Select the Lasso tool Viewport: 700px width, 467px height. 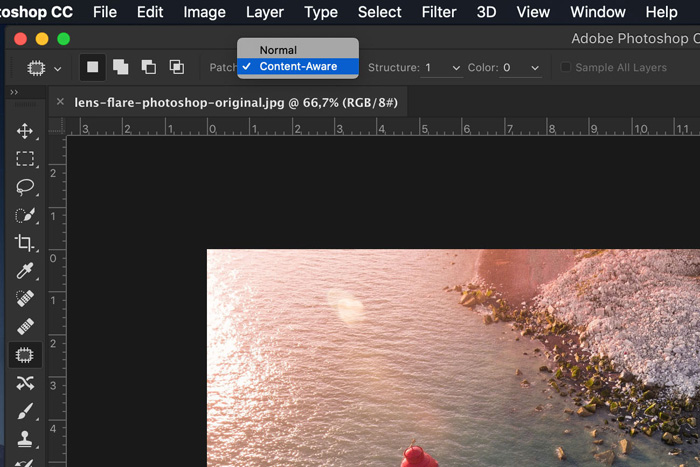pos(25,187)
